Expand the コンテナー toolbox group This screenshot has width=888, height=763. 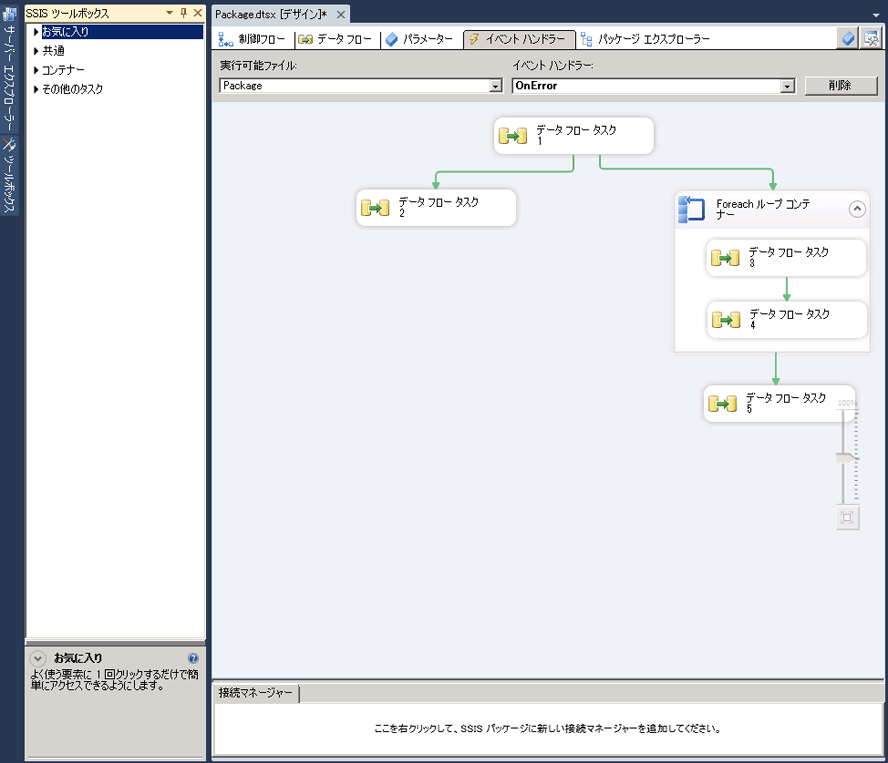tap(36, 70)
